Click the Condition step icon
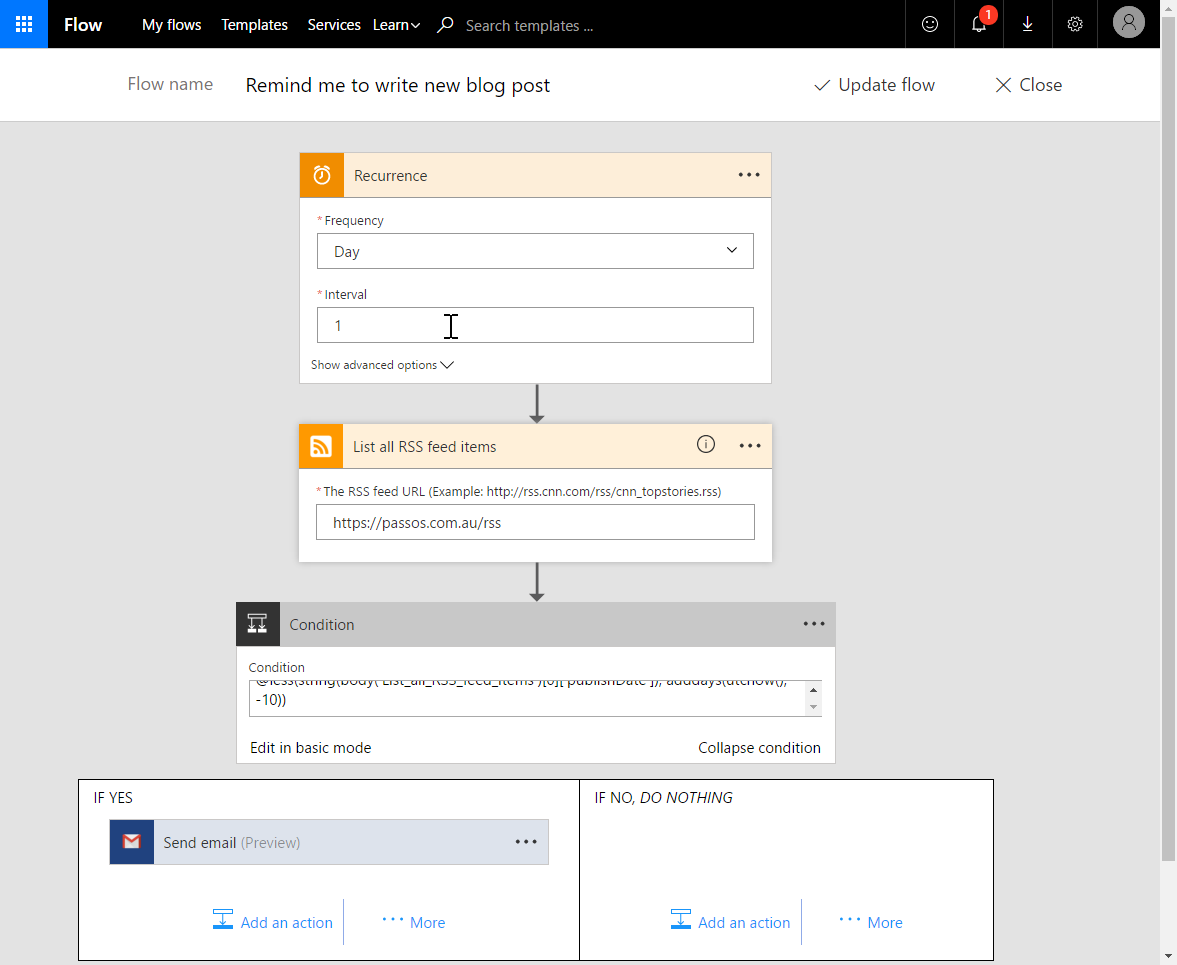The width and height of the screenshot is (1177, 965). click(258, 624)
